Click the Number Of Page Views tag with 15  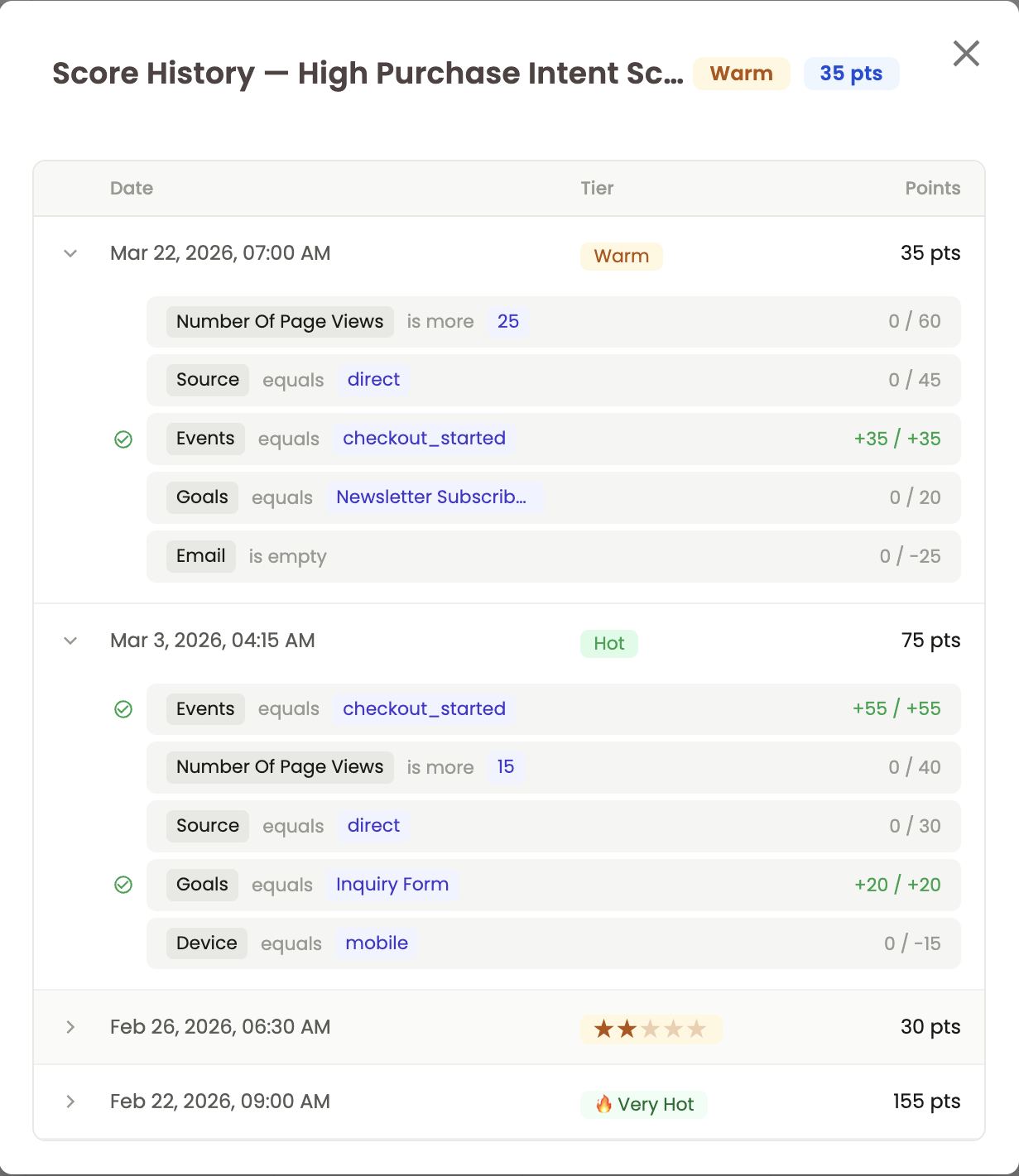pos(280,767)
